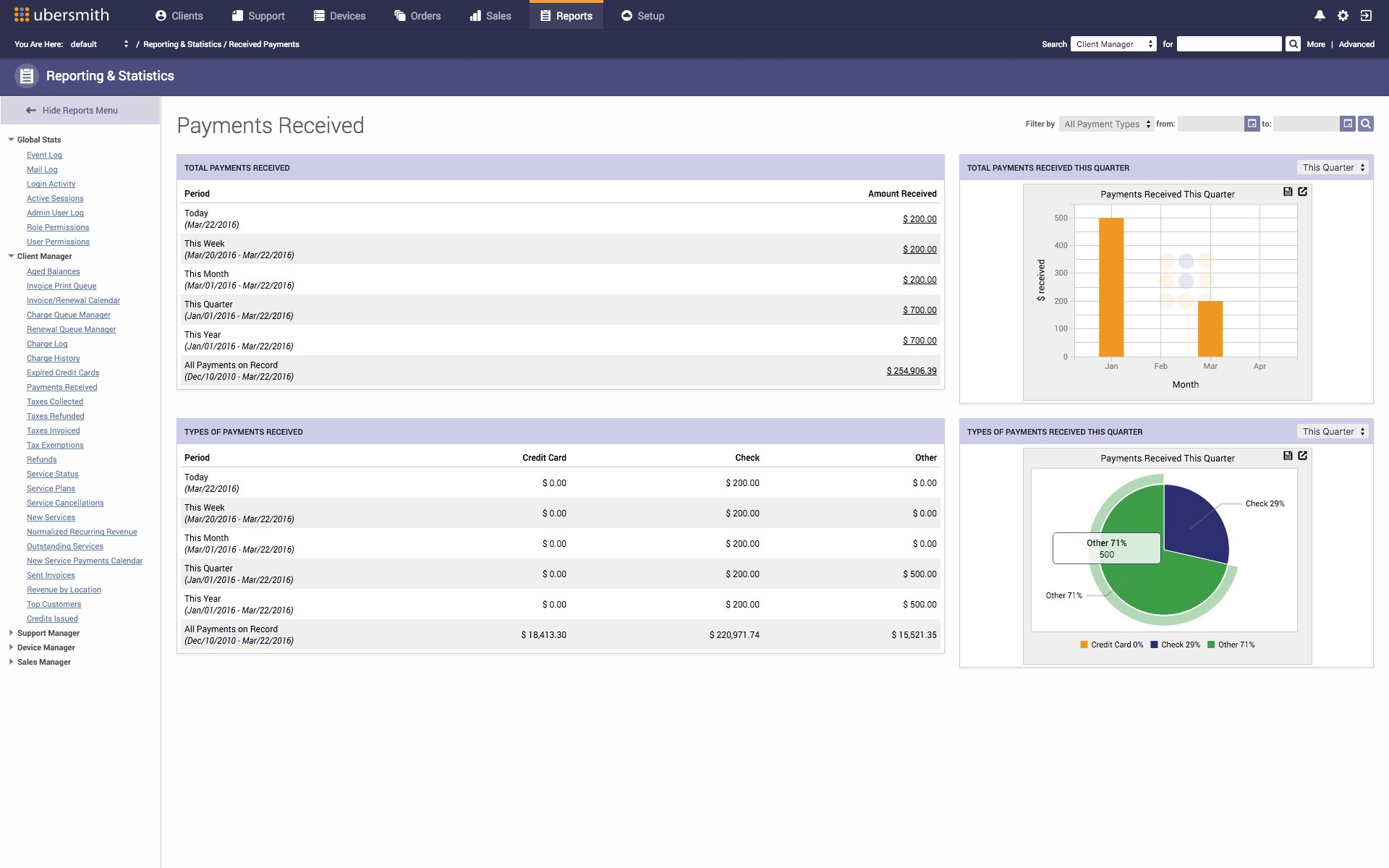Open the settings gear icon
Image resolution: width=1389 pixels, height=868 pixels.
[1343, 15]
